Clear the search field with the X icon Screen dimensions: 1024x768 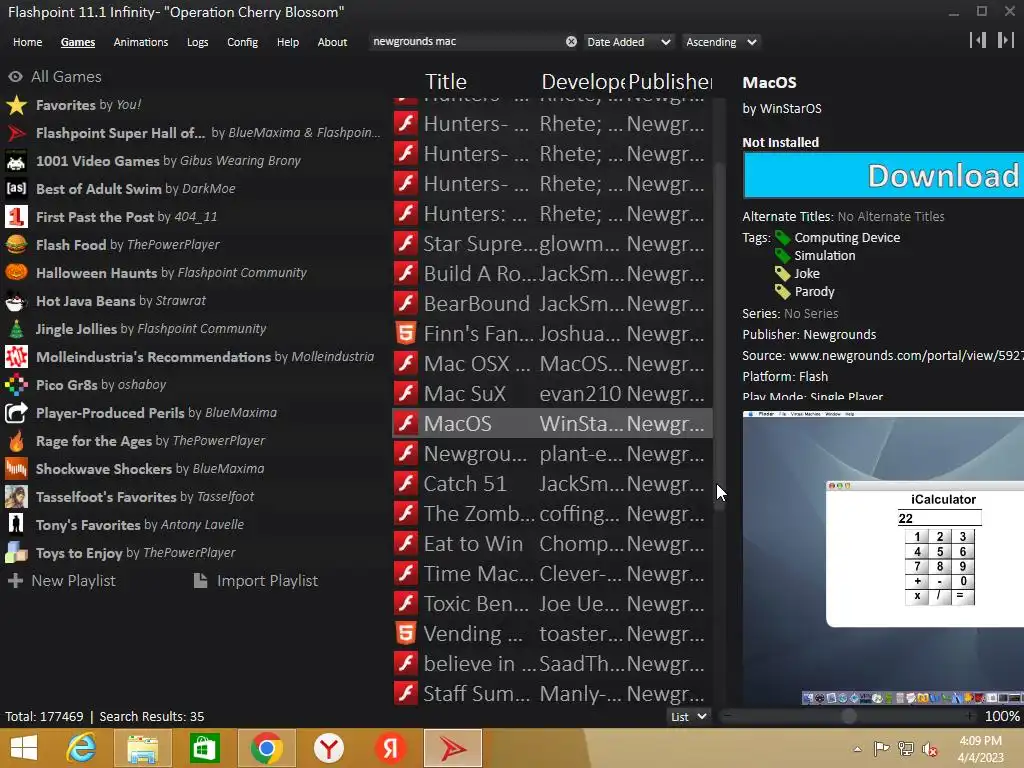coord(571,41)
